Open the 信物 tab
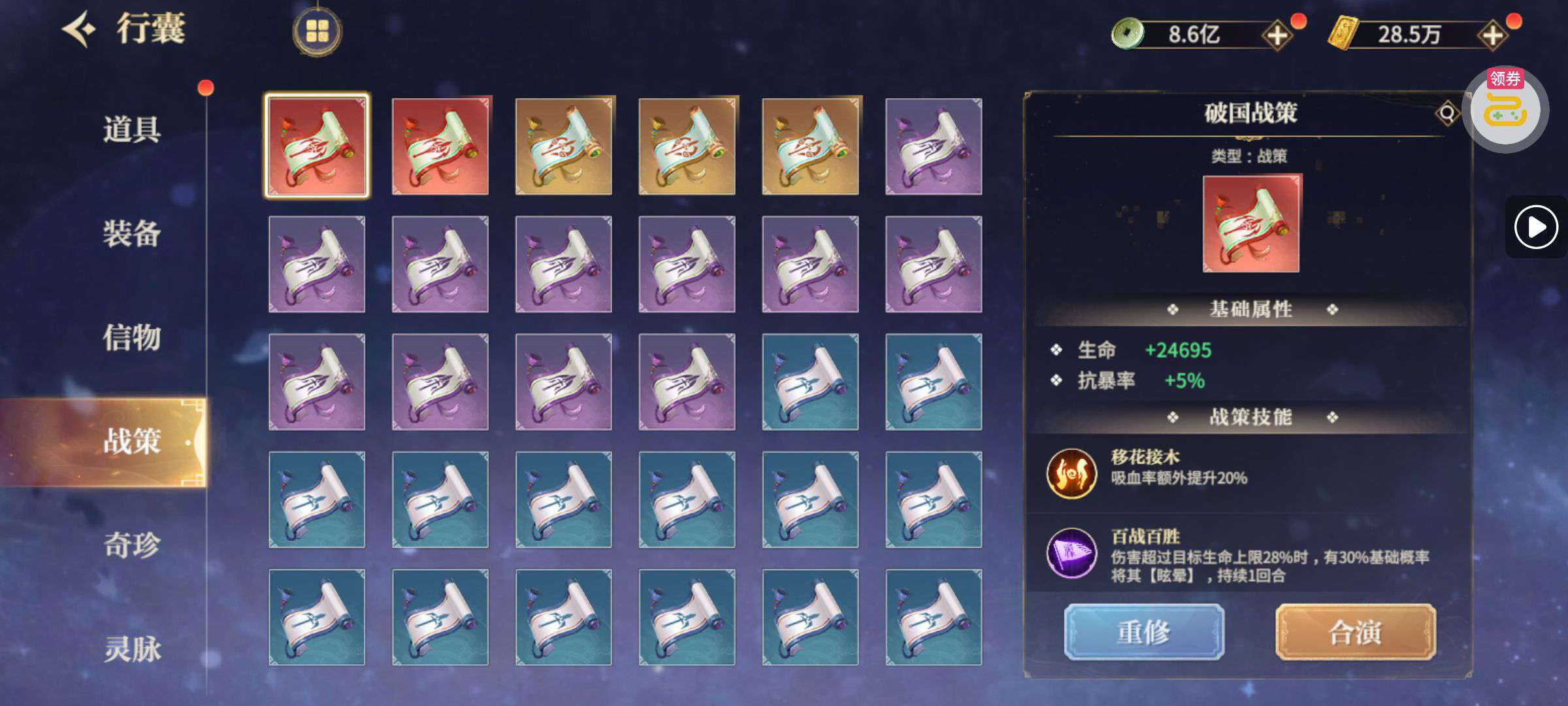Viewport: 1568px width, 706px height. [x=131, y=337]
